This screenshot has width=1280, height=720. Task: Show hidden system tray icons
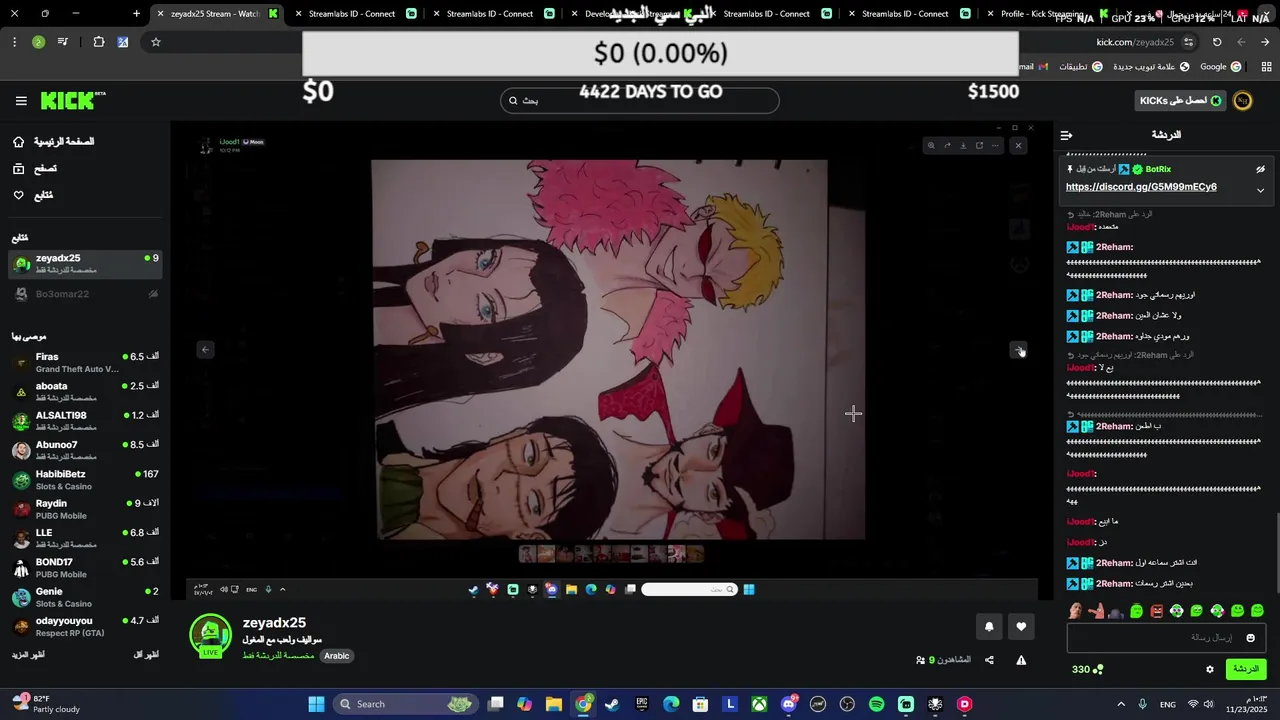[x=1120, y=704]
